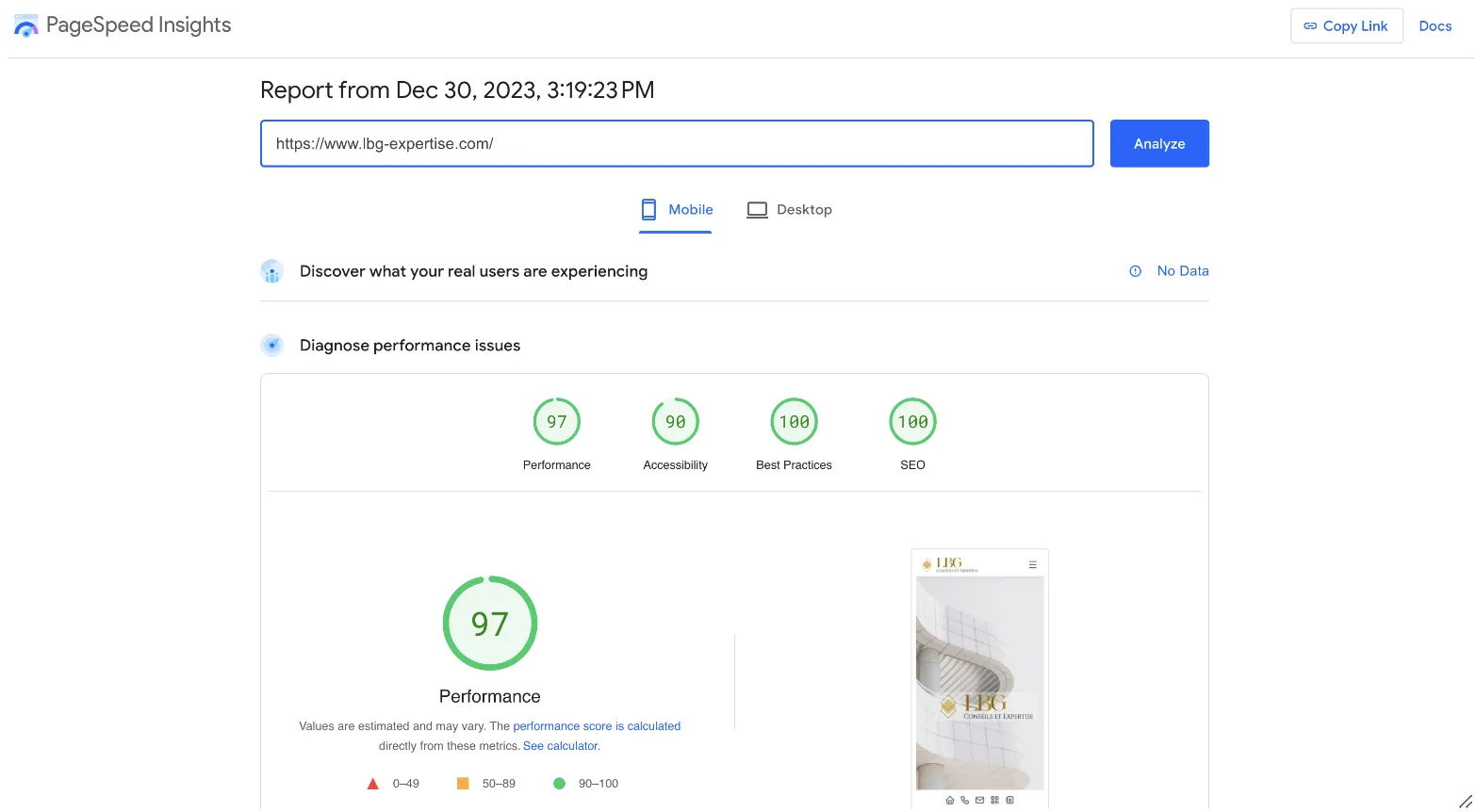Select the 90 Accessibility score gauge

675,422
